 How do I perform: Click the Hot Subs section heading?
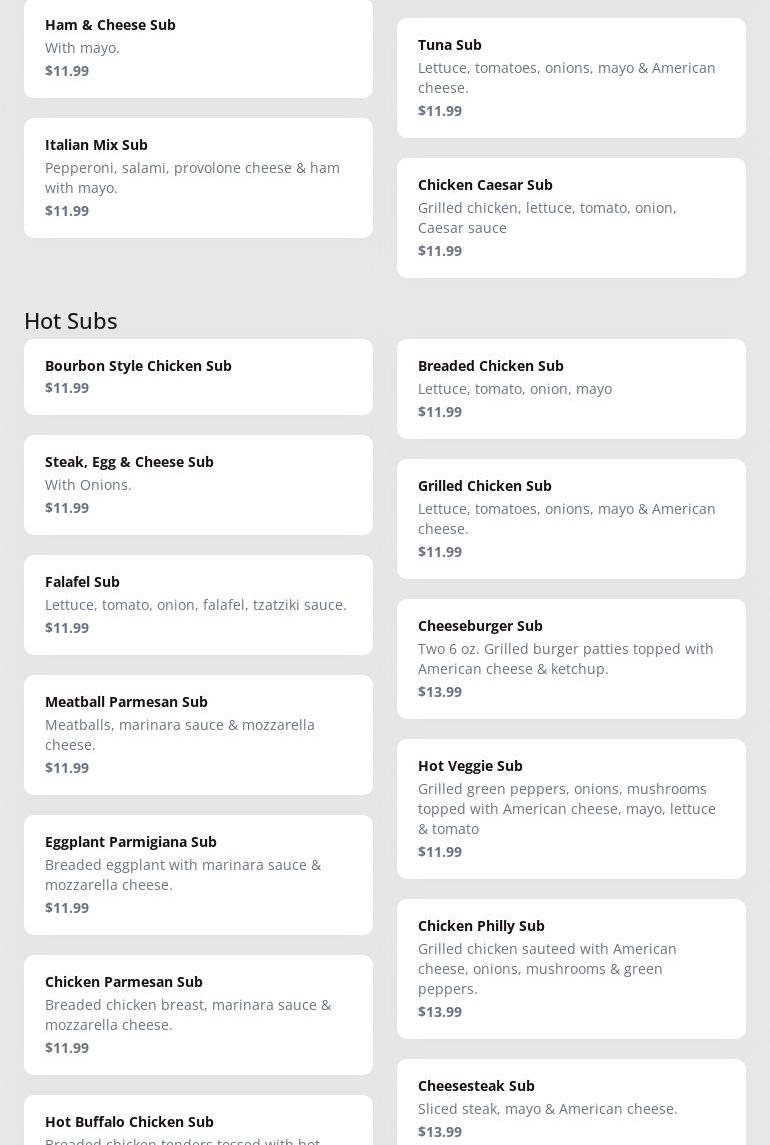click(71, 320)
